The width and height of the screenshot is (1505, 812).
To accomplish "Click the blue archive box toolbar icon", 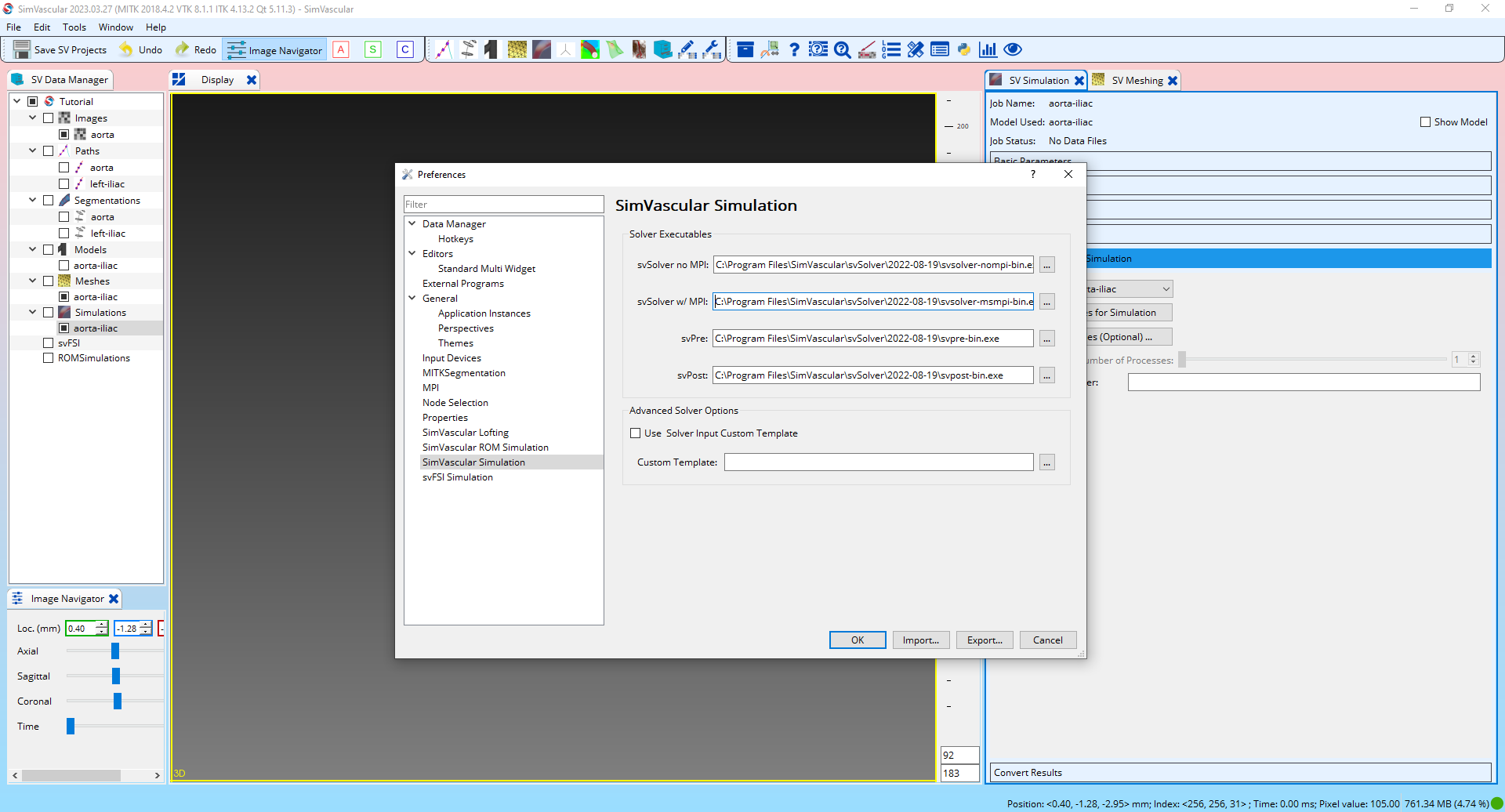I will pyautogui.click(x=745, y=49).
